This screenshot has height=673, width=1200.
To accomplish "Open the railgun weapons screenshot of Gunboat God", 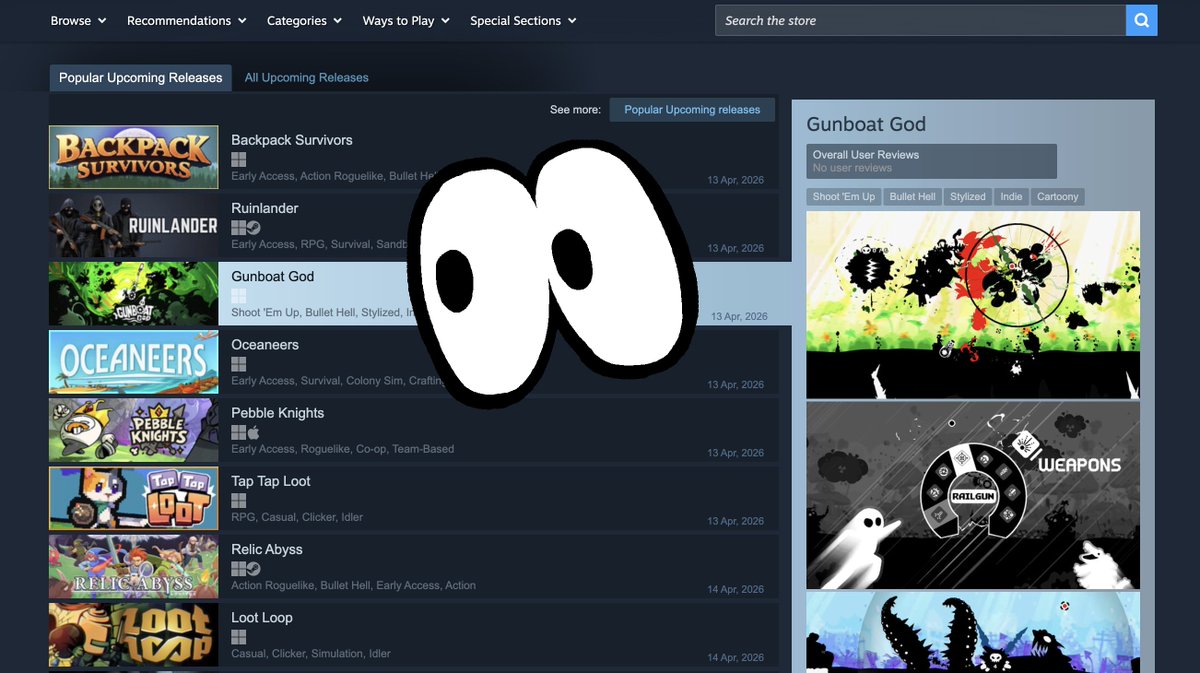I will pyautogui.click(x=972, y=495).
